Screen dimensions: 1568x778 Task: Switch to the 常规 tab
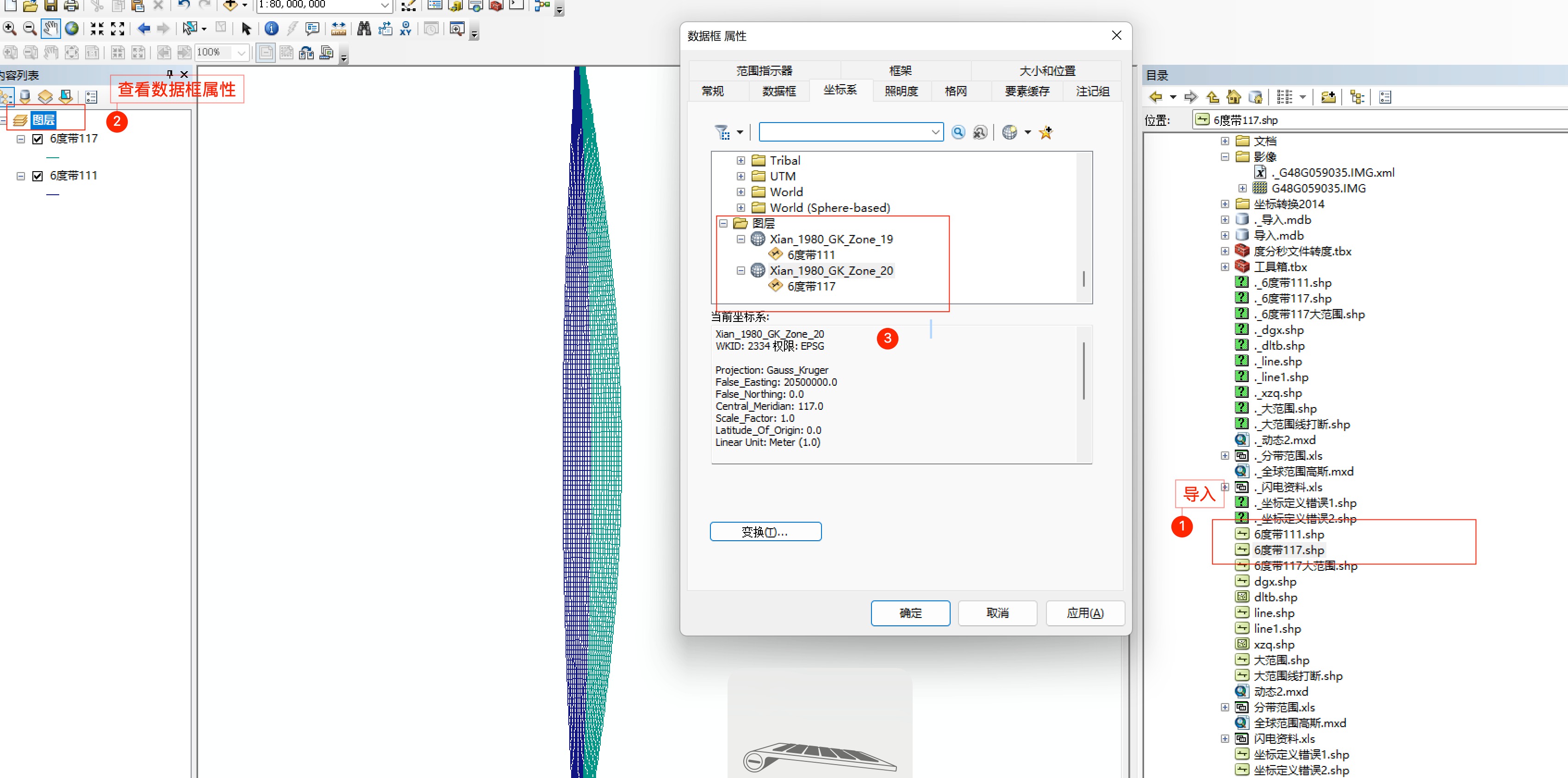pyautogui.click(x=713, y=91)
